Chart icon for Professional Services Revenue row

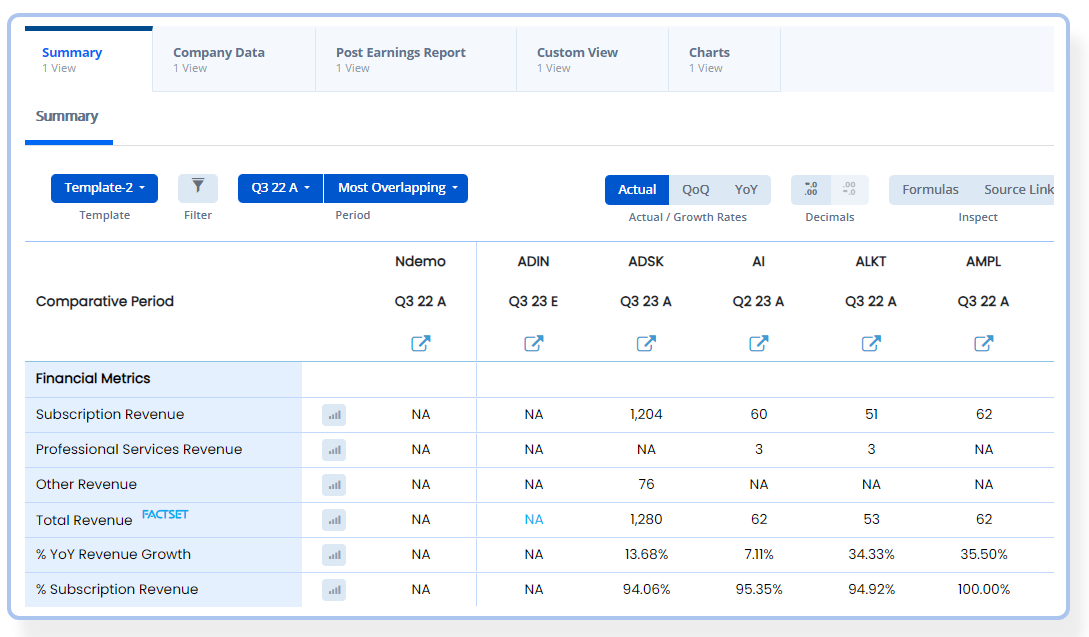click(334, 450)
